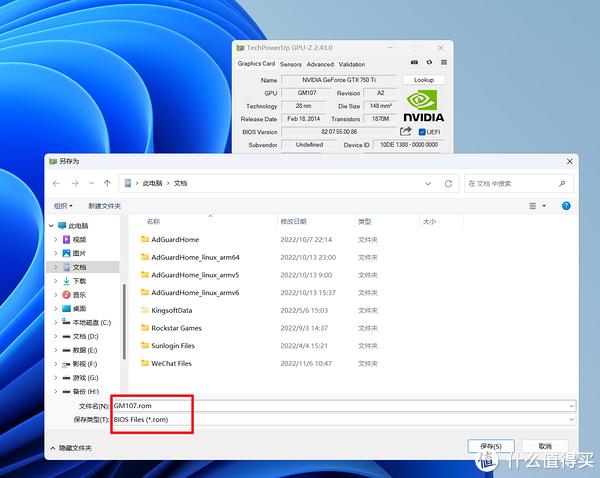Viewport: 600px width, 478px height.
Task: Select 影视 (F:) drive
Action: (85, 364)
